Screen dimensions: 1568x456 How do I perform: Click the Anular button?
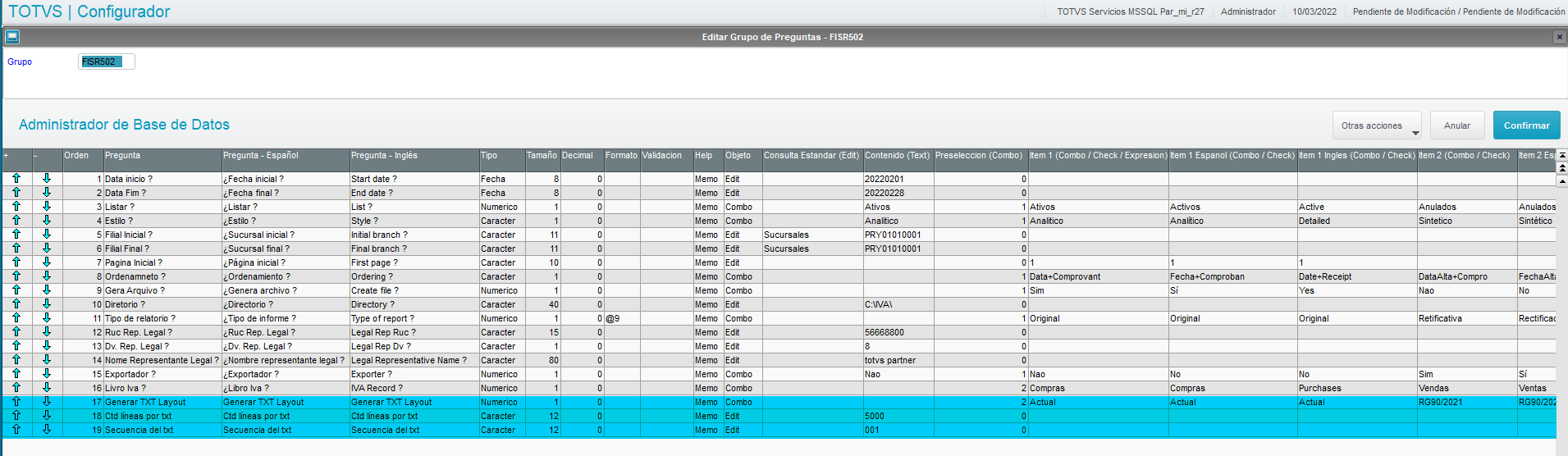pyautogui.click(x=1457, y=125)
